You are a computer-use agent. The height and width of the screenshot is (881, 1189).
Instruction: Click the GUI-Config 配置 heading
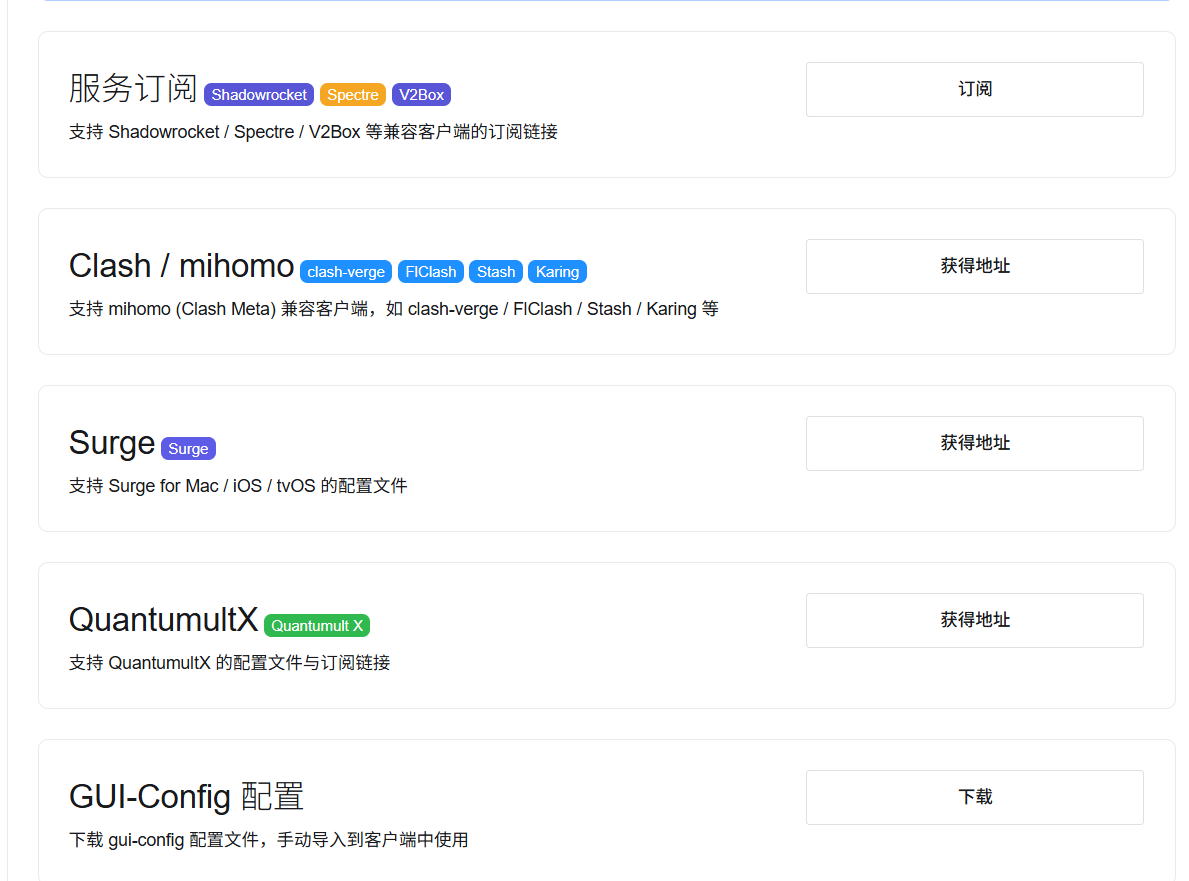pyautogui.click(x=187, y=797)
